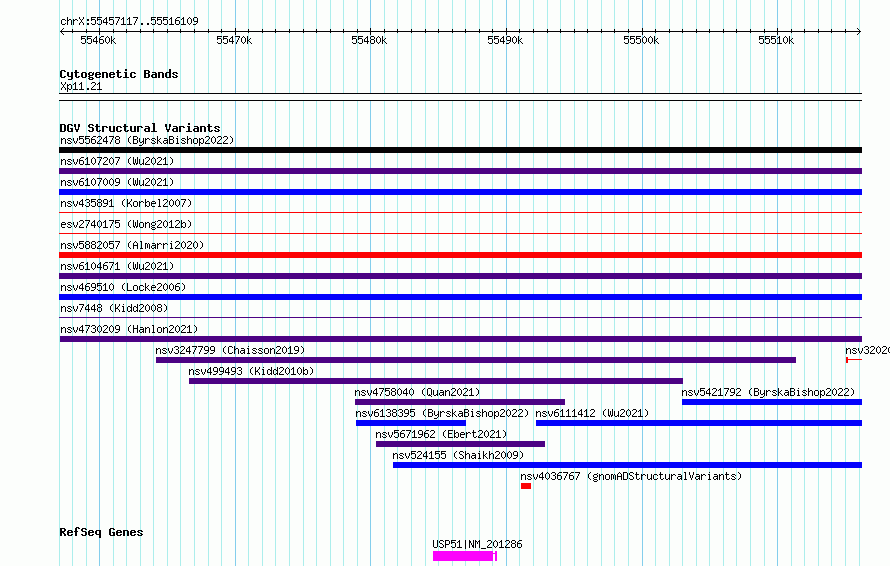Click the ruler's left arrow end
The height and width of the screenshot is (566, 890).
click(x=62, y=31)
